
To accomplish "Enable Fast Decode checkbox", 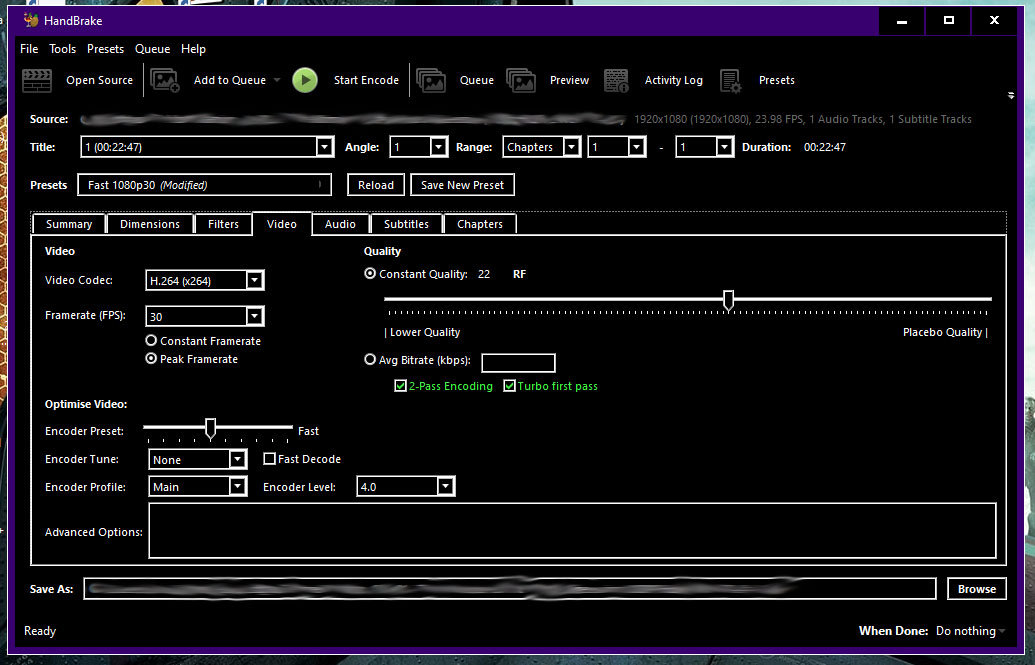I will click(x=269, y=458).
